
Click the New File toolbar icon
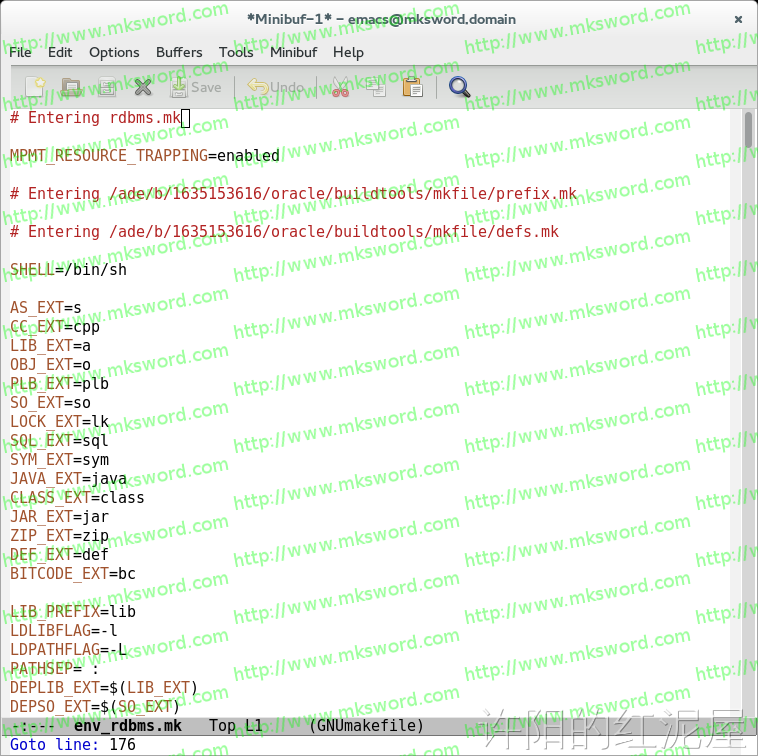coord(36,87)
